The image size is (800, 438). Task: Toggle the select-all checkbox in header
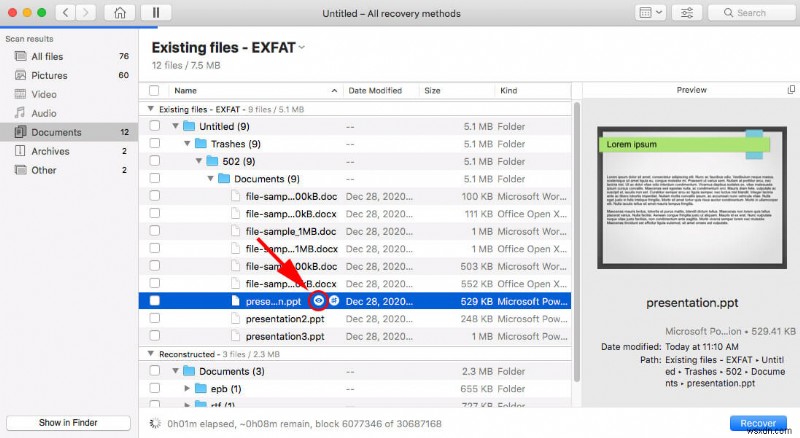coord(154,90)
